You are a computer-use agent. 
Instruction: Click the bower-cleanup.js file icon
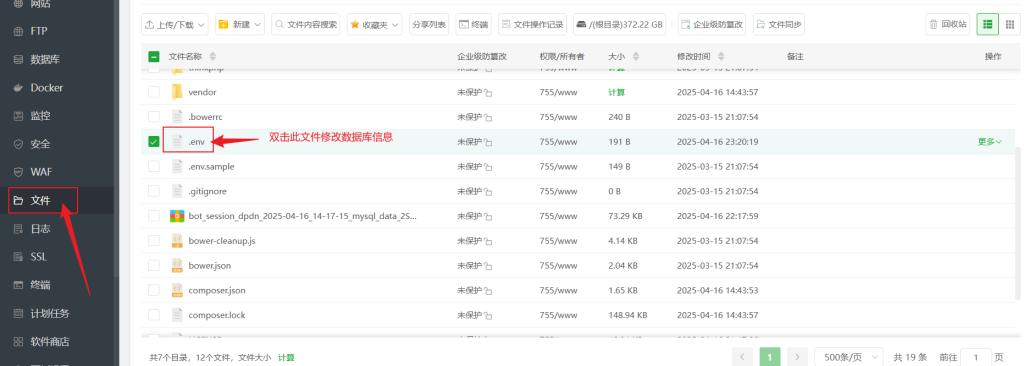coord(177,241)
